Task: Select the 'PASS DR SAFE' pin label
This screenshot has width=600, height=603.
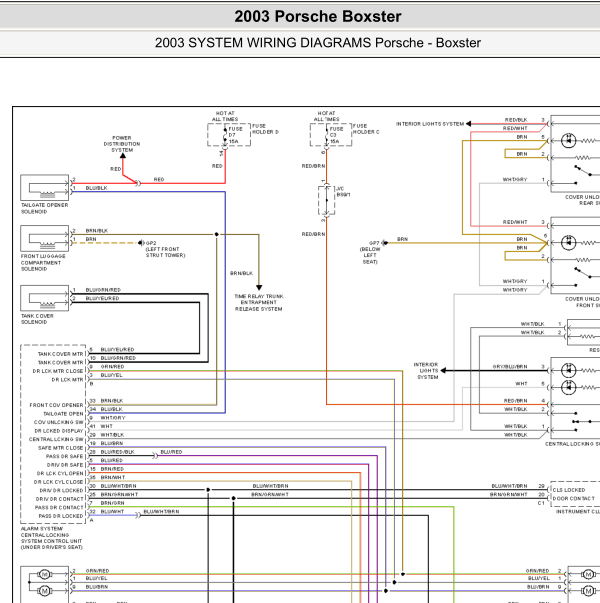Action: coord(65,456)
